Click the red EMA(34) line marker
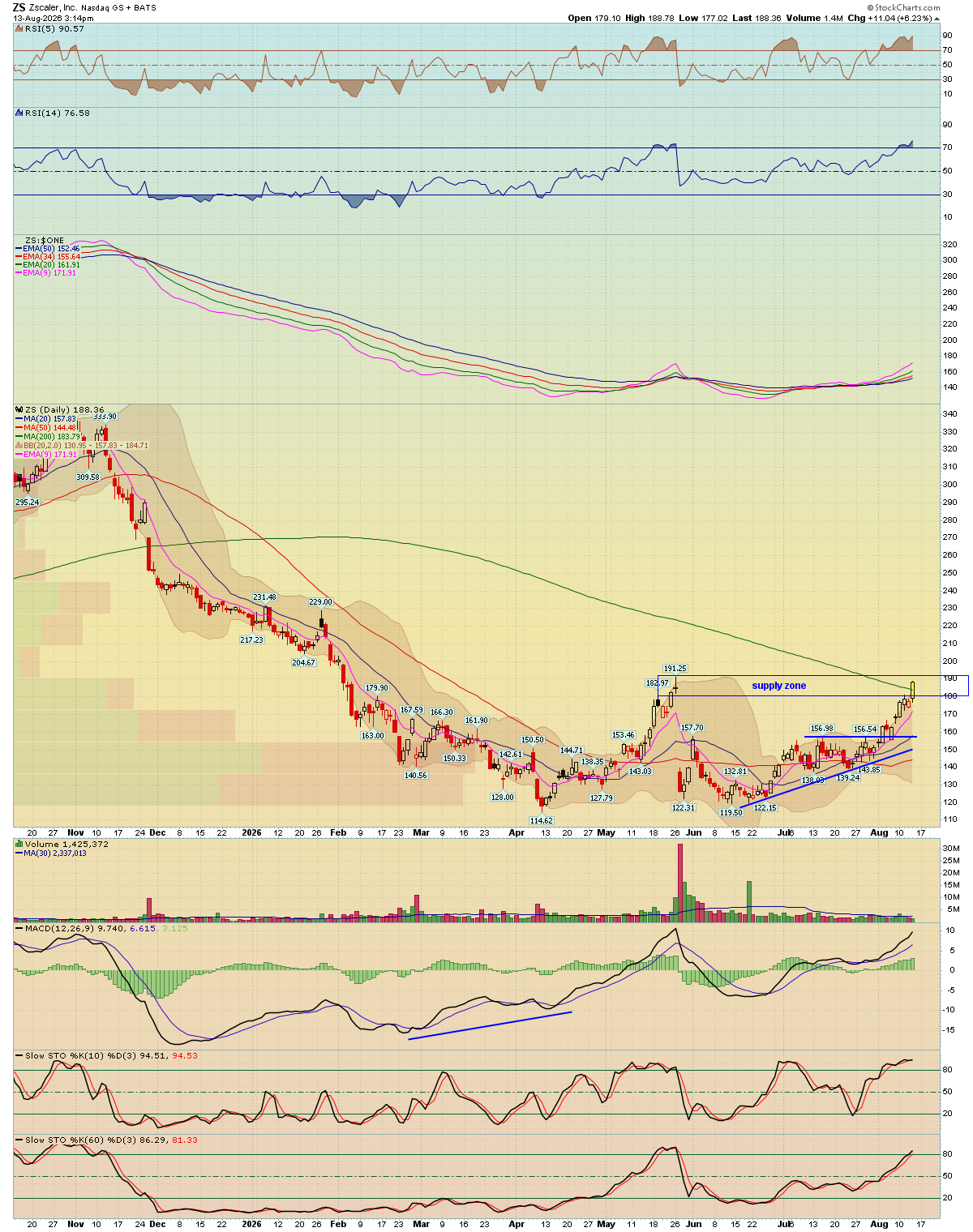 pyautogui.click(x=19, y=257)
